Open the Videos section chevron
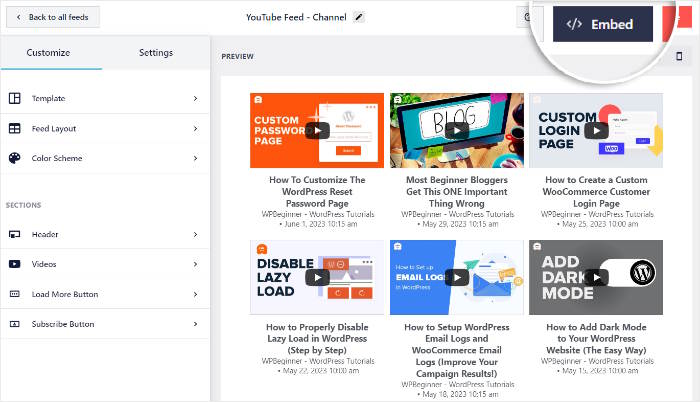The height and width of the screenshot is (402, 700). (x=195, y=264)
